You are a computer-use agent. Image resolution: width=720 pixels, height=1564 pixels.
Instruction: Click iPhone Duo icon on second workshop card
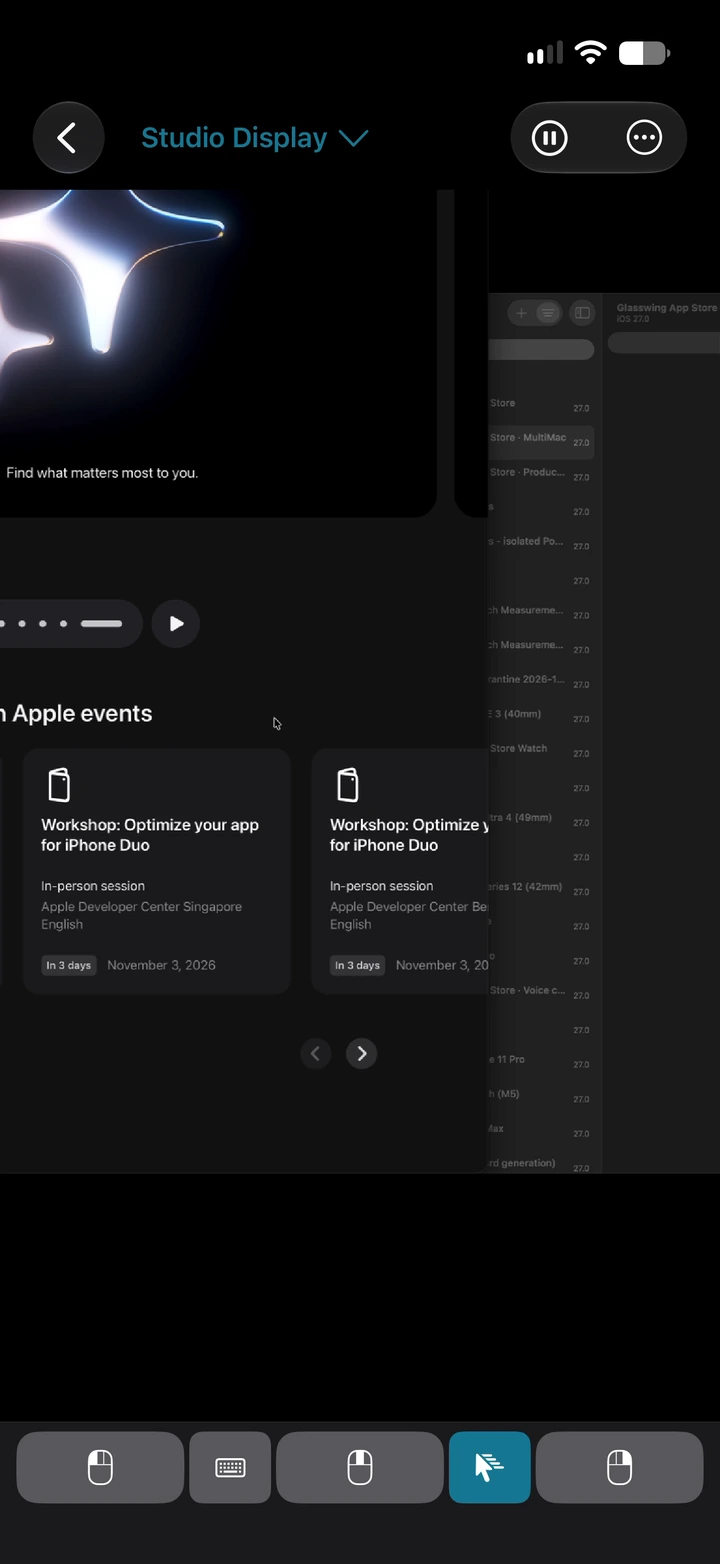[x=347, y=785]
